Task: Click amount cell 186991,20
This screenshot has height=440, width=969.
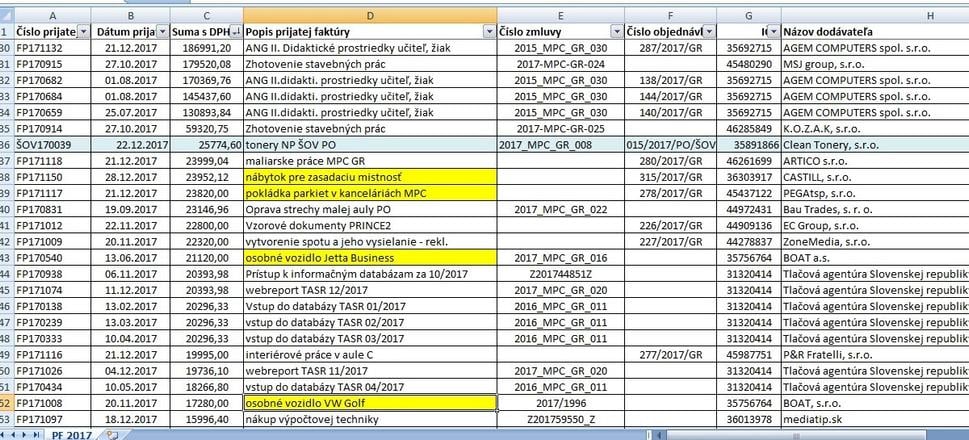Action: (206, 48)
